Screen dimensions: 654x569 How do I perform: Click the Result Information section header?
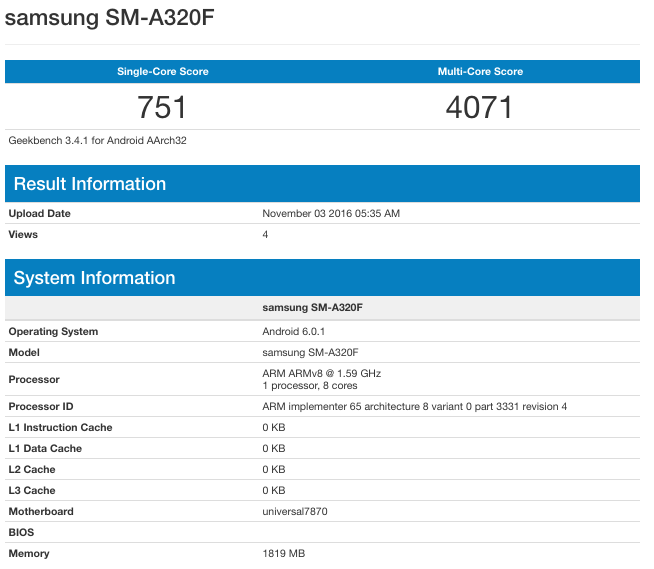click(90, 184)
